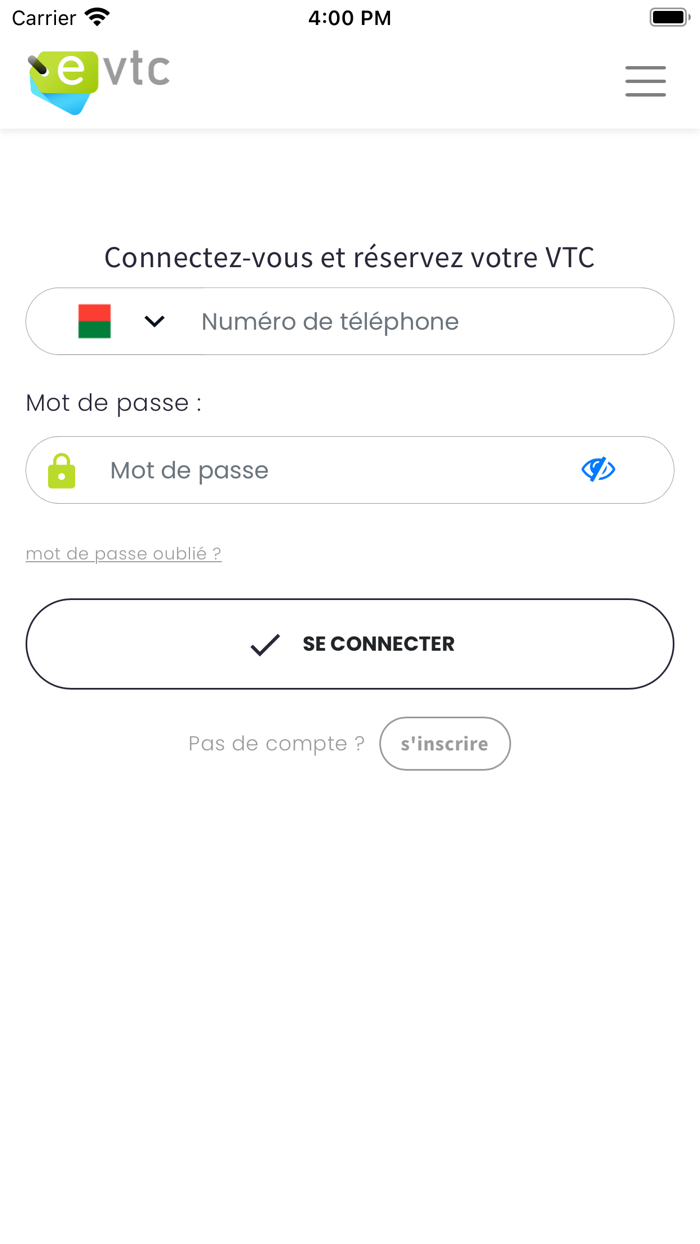This screenshot has width=700, height=1244.
Task: Click the green 'e' tag logo icon
Action: tap(65, 80)
